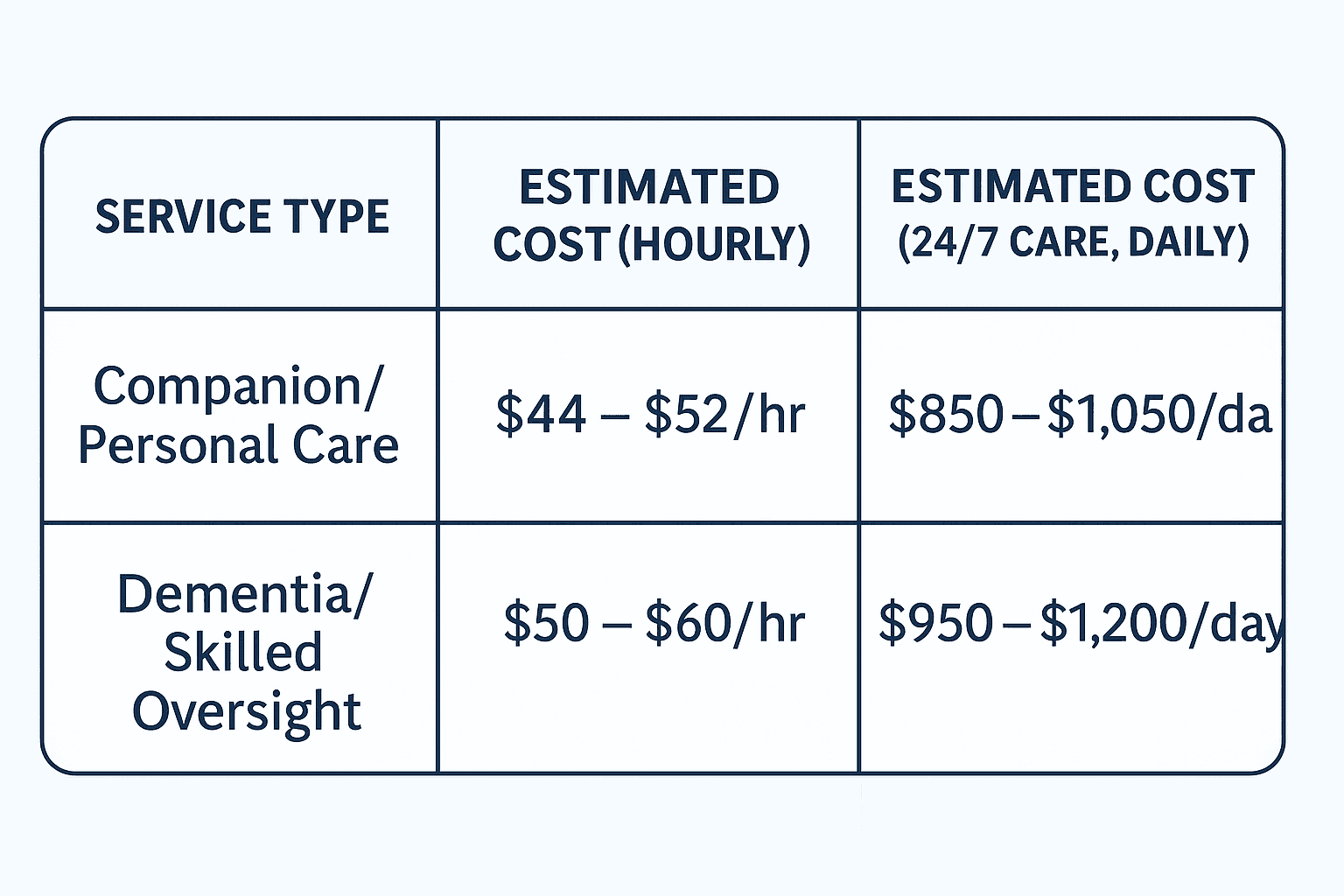Select the COST (HOURLY) text line
This screenshot has width=1344, height=896.
point(651,243)
